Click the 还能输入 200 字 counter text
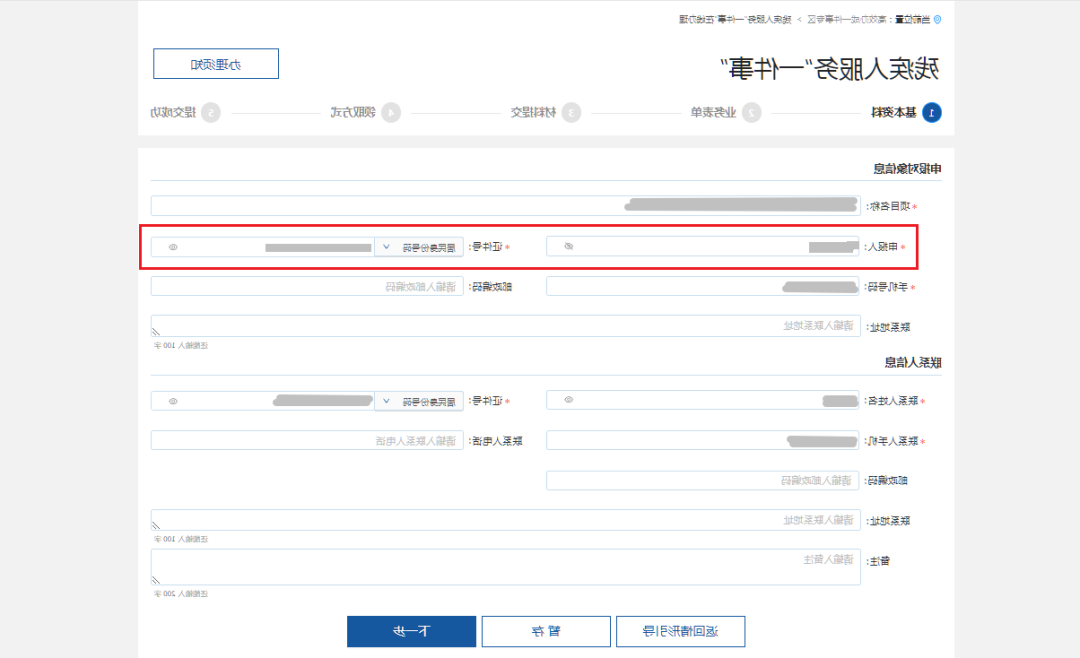The image size is (1080, 658). pyautogui.click(x=180, y=593)
